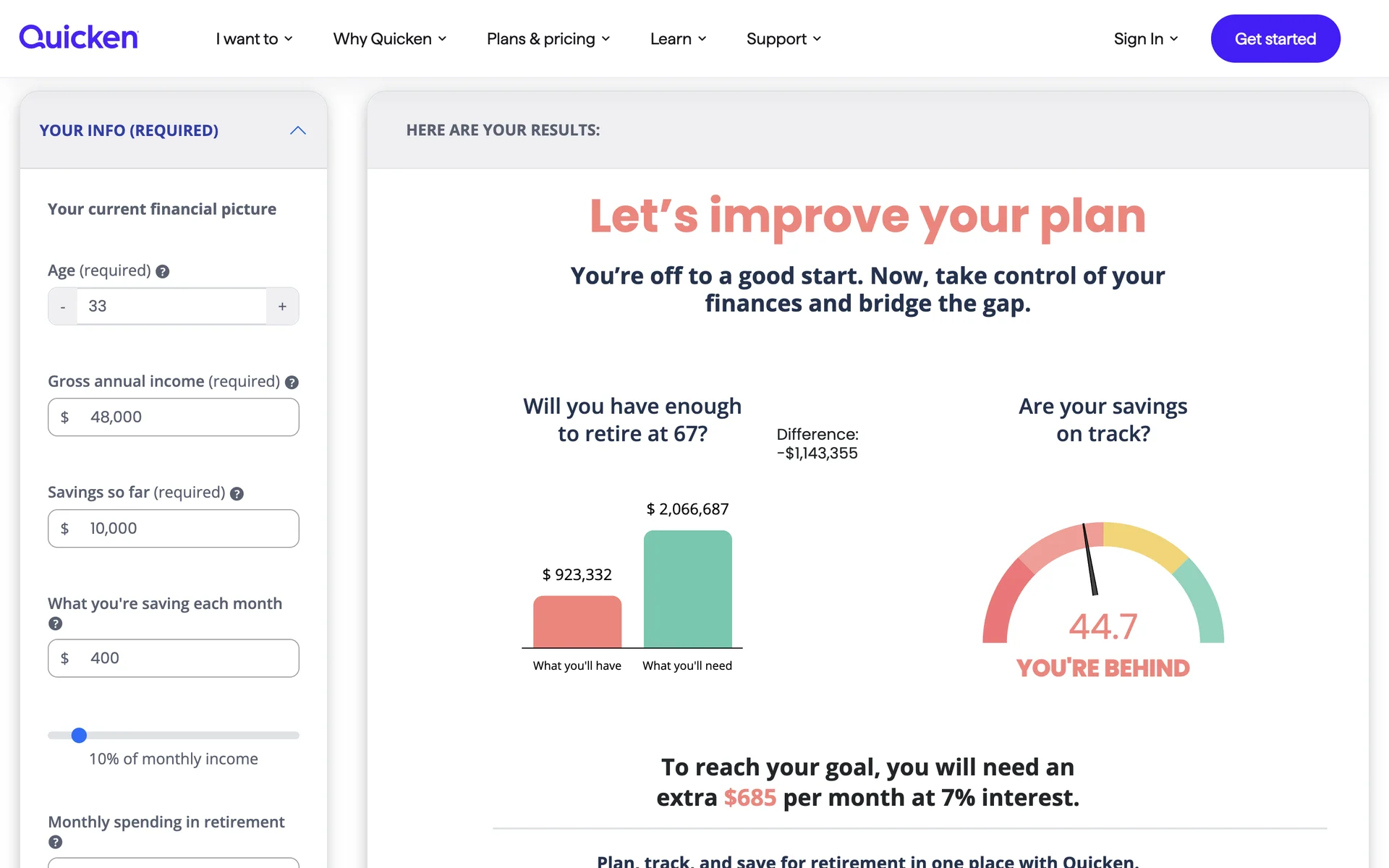Click the Monthly spending in retirement help icon
This screenshot has height=868, width=1389.
pos(56,842)
